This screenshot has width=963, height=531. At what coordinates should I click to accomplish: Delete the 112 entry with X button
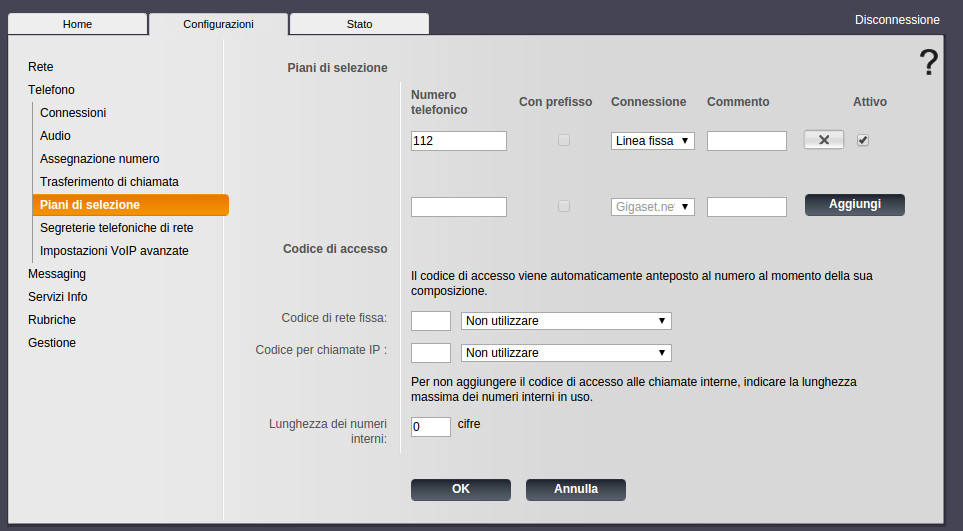pyautogui.click(x=824, y=140)
